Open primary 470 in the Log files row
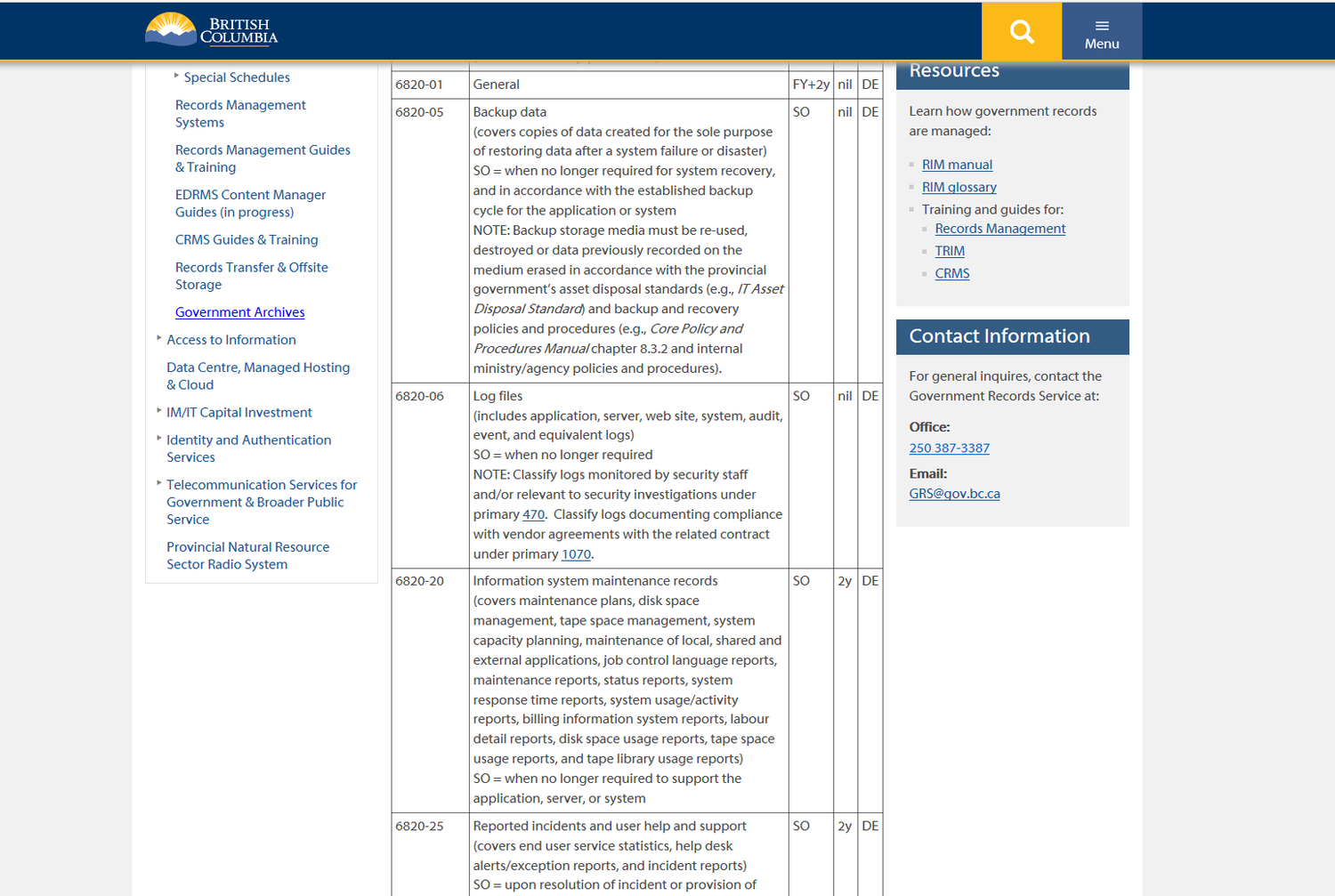 (533, 514)
